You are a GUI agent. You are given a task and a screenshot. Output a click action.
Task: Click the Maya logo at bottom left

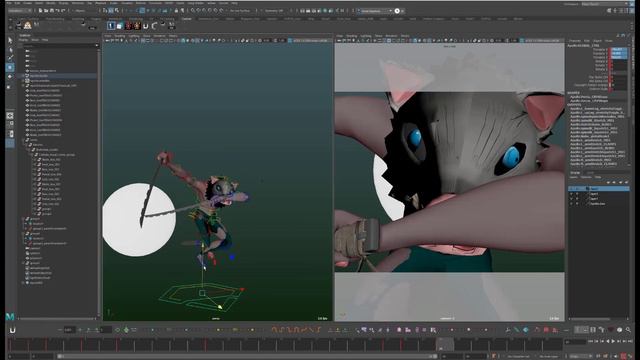[10, 316]
